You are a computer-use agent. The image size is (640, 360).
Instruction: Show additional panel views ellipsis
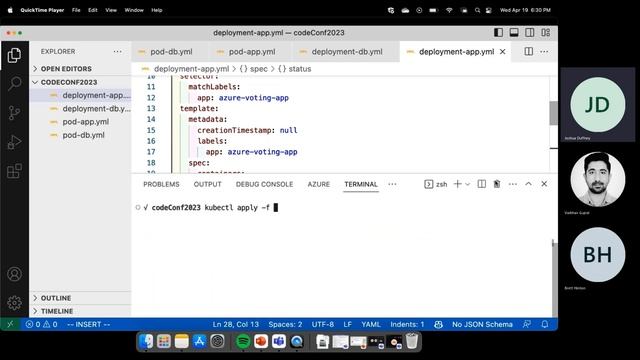(x=392, y=184)
